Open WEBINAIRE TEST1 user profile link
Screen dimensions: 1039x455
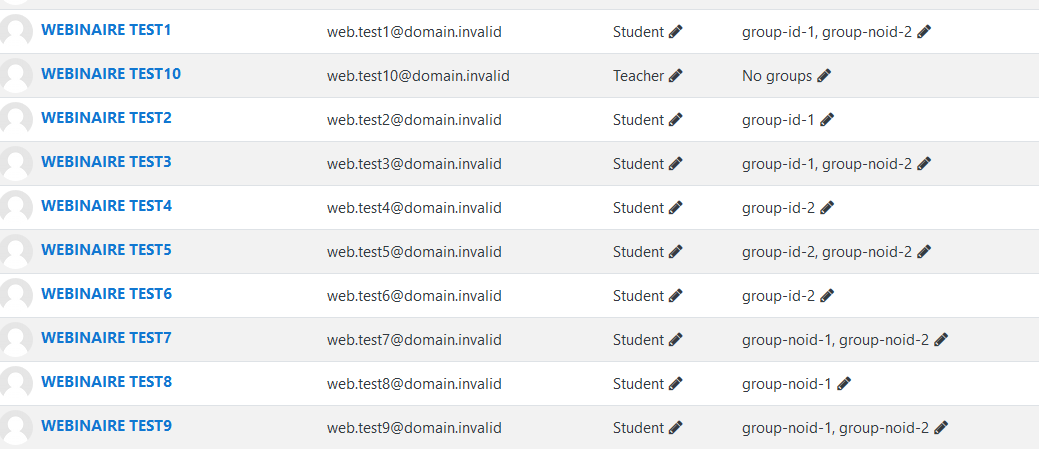(106, 30)
